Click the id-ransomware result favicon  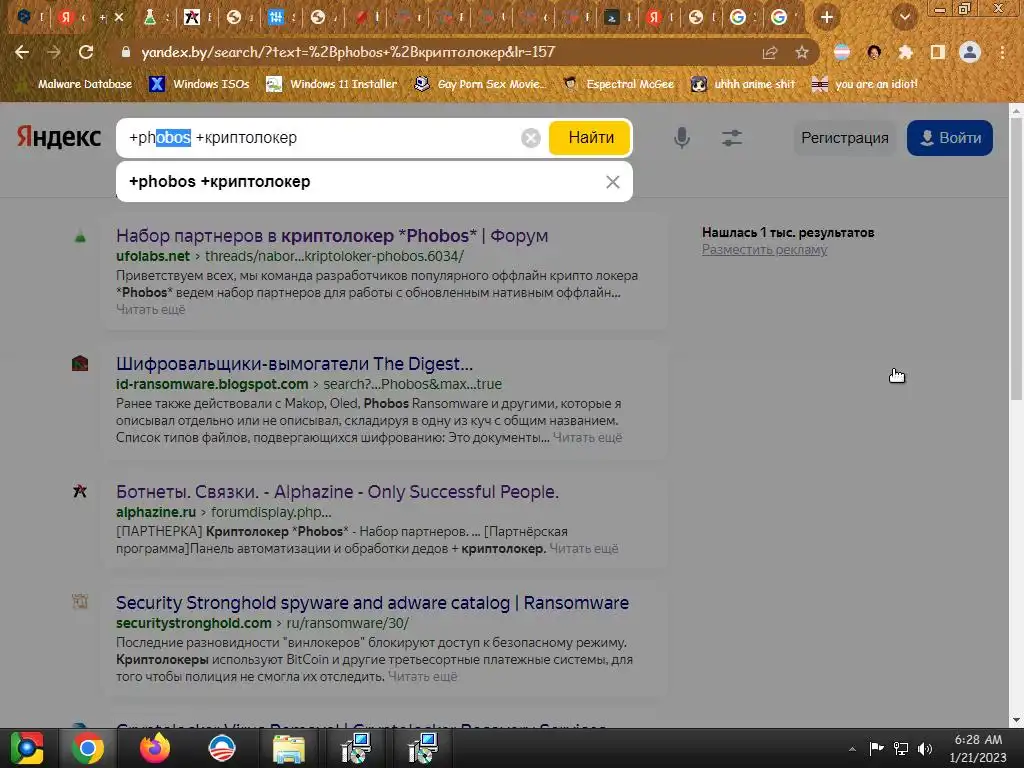coord(80,364)
